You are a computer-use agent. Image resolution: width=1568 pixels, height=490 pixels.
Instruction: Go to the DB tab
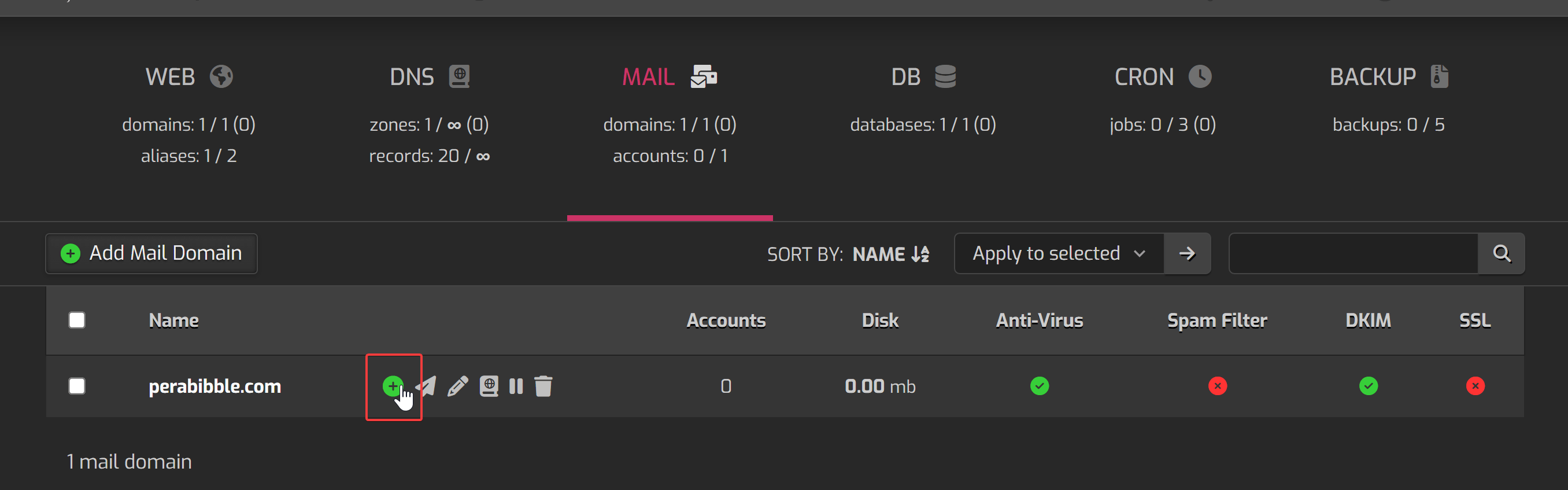pyautogui.click(x=923, y=78)
